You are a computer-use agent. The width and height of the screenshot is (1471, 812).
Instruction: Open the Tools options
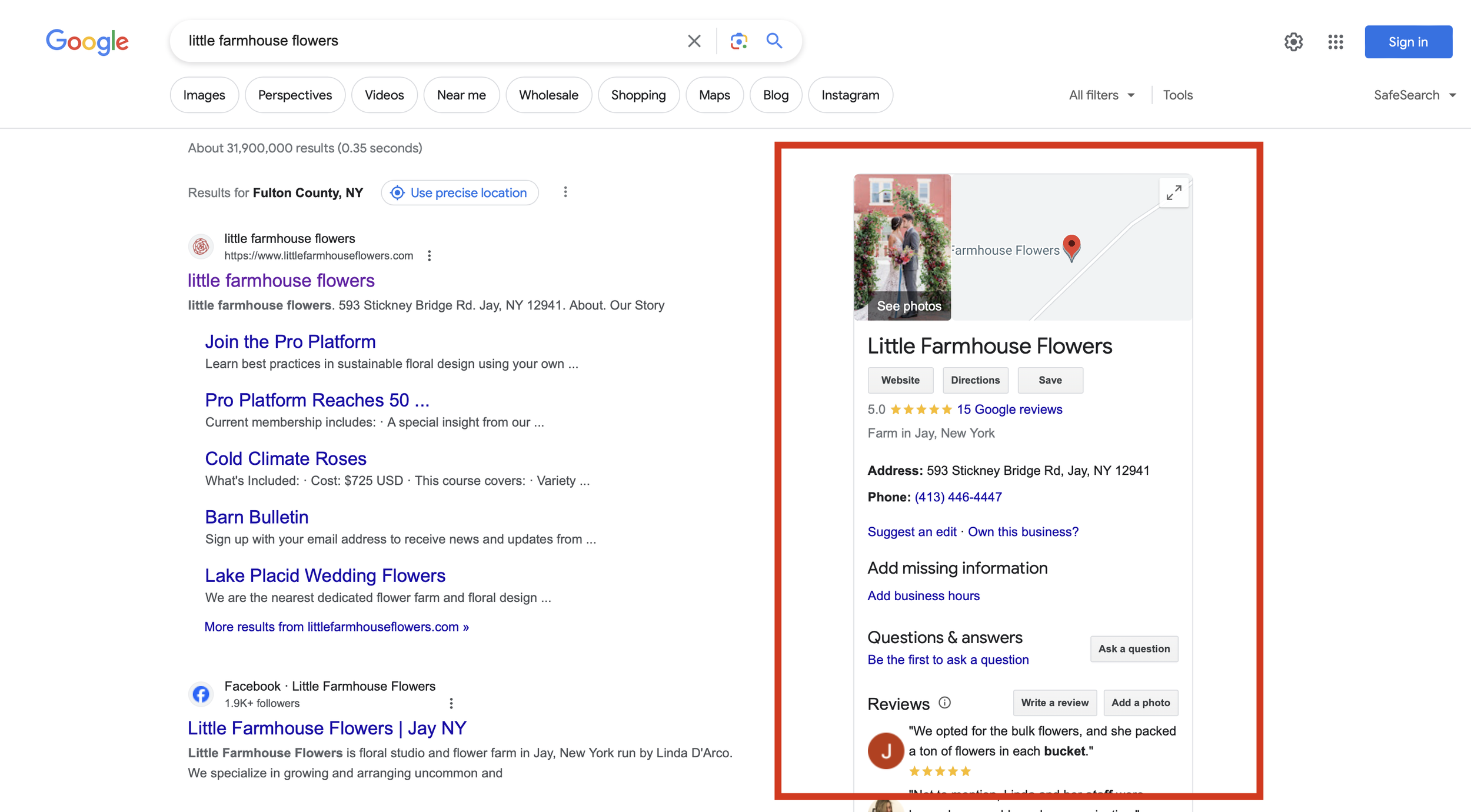(1177, 95)
